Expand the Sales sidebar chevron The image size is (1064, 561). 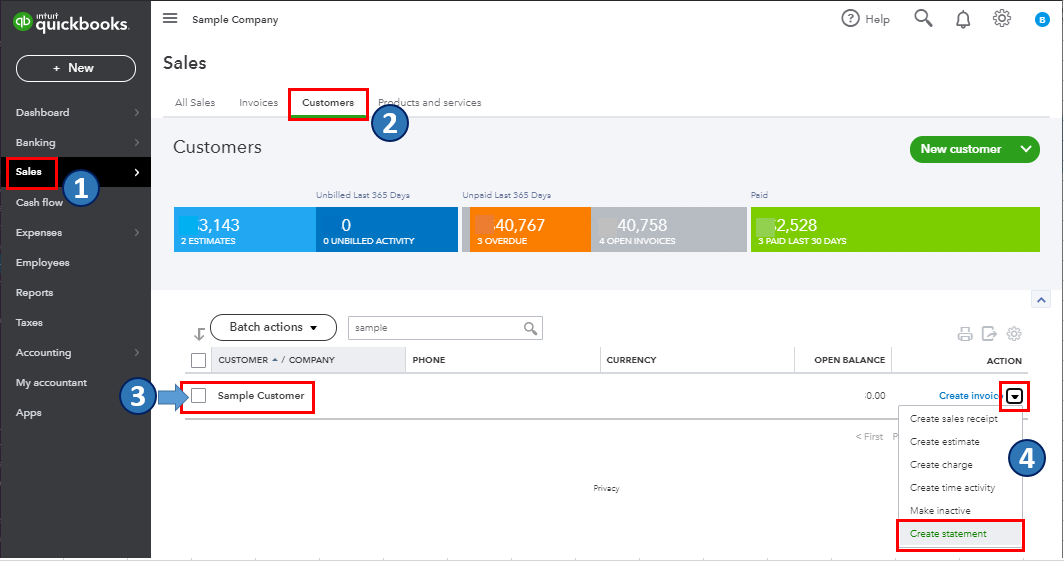click(x=136, y=172)
